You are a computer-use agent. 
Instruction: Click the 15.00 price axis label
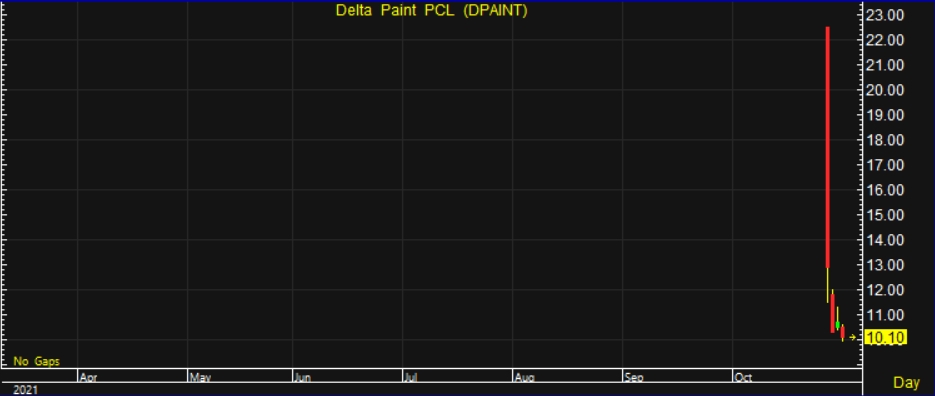tap(884, 215)
